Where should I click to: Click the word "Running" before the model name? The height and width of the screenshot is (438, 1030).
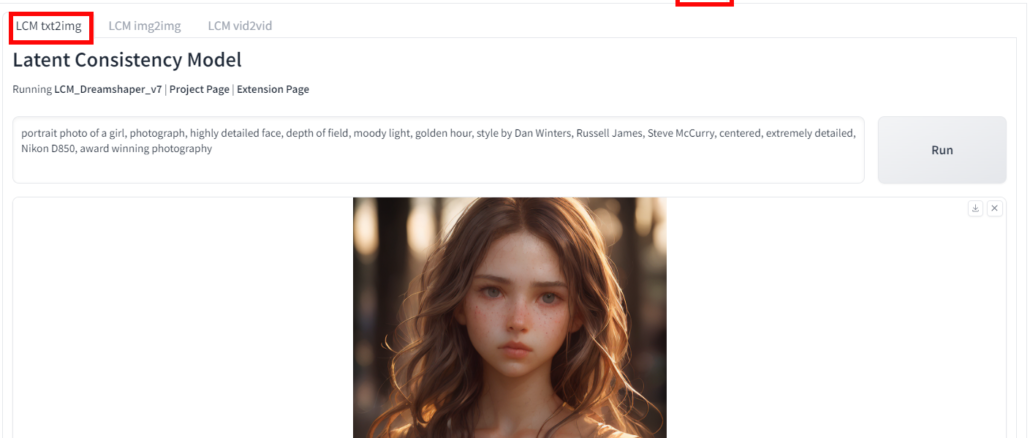coord(32,89)
